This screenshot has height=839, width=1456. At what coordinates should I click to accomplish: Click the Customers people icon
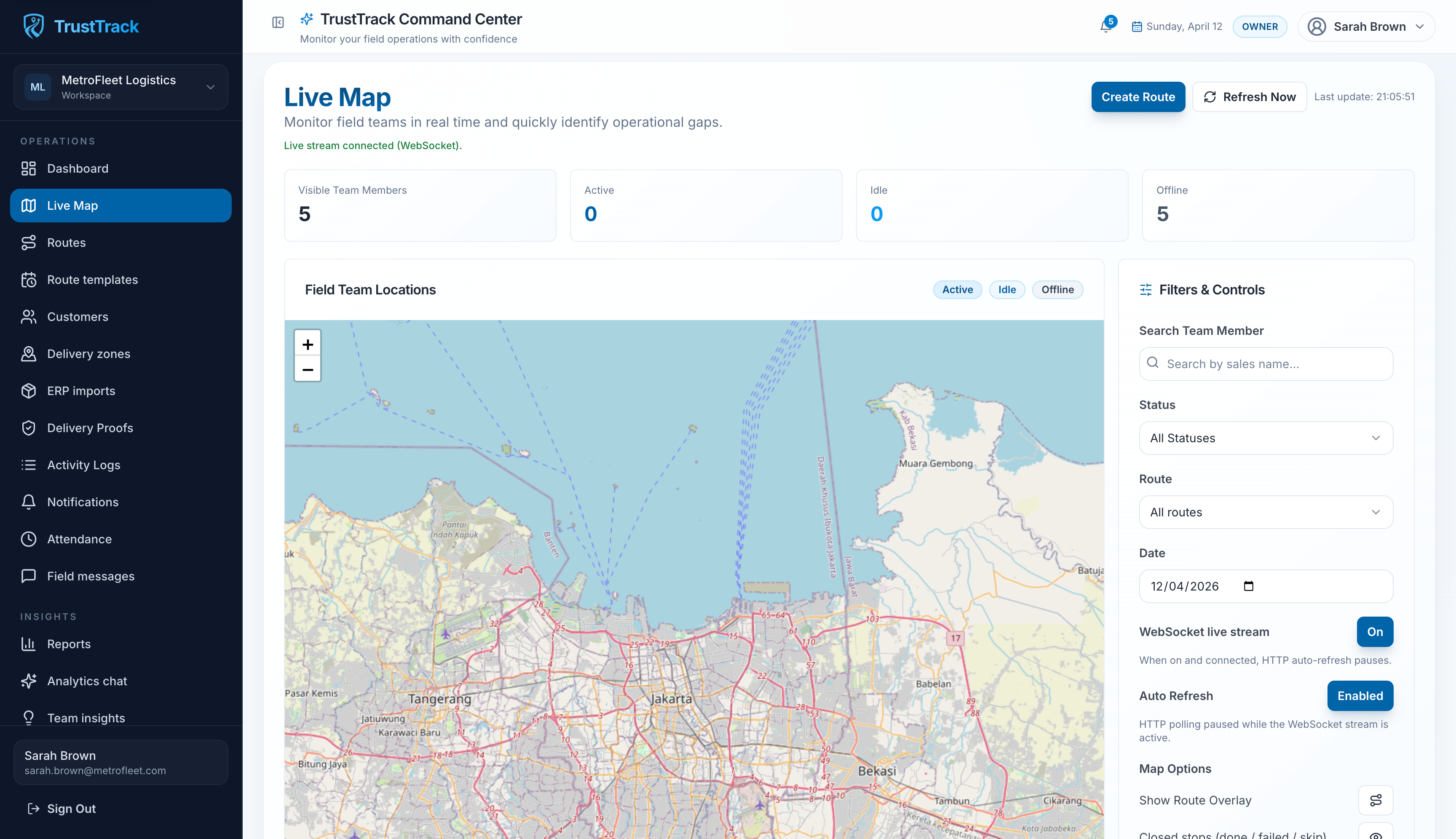(28, 316)
